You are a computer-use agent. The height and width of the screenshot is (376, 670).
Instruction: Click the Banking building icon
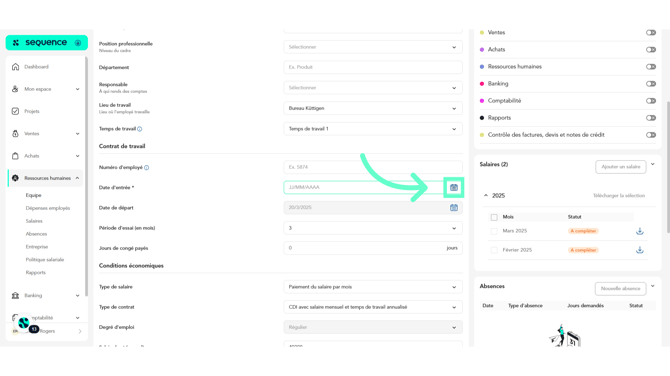pos(15,295)
